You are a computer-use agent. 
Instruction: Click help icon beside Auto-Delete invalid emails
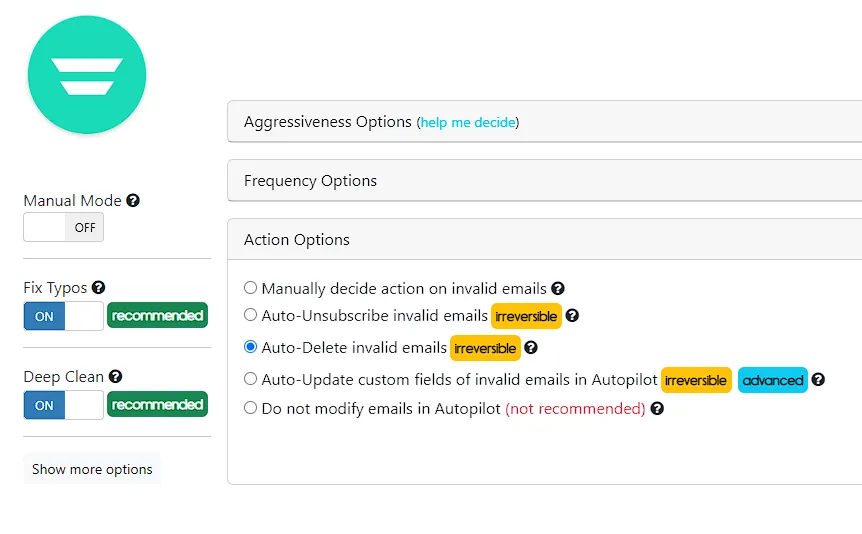531,348
